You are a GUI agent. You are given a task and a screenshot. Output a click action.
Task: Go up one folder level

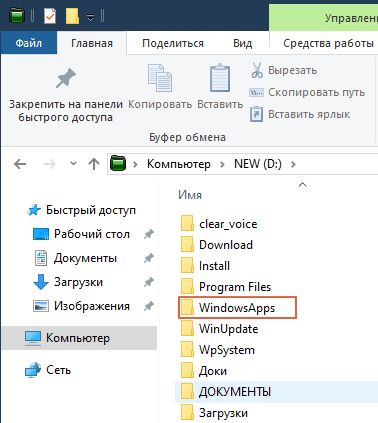click(x=94, y=164)
